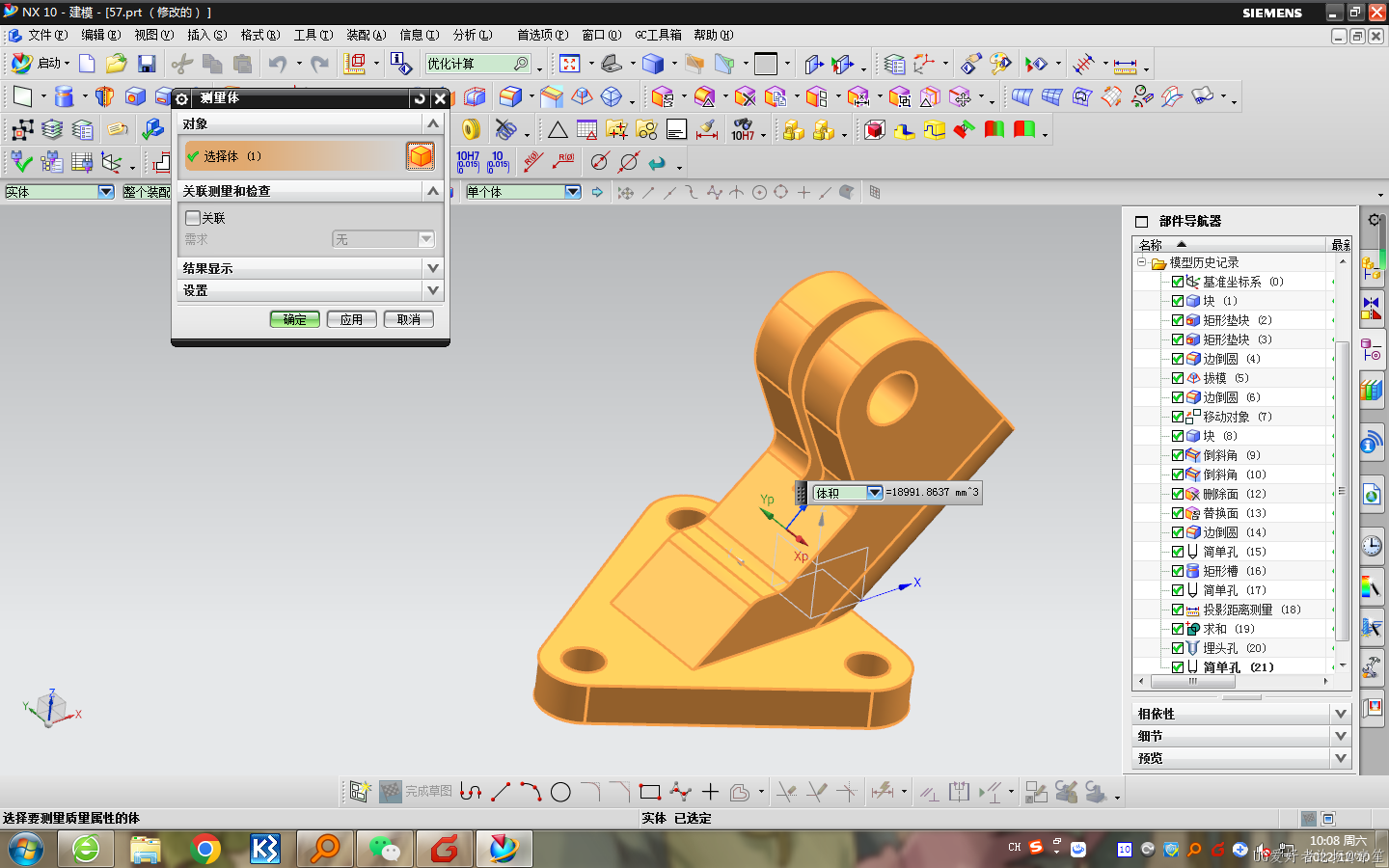Open the GC工具箱 menu
The height and width of the screenshot is (868, 1389).
[x=658, y=35]
